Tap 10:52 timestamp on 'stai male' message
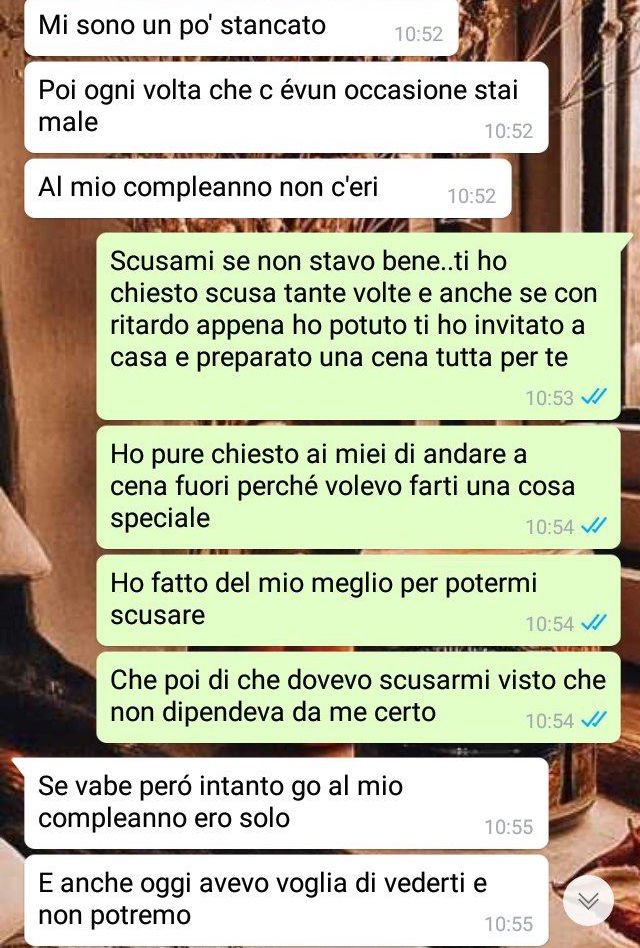The width and height of the screenshot is (640, 948). tap(509, 131)
